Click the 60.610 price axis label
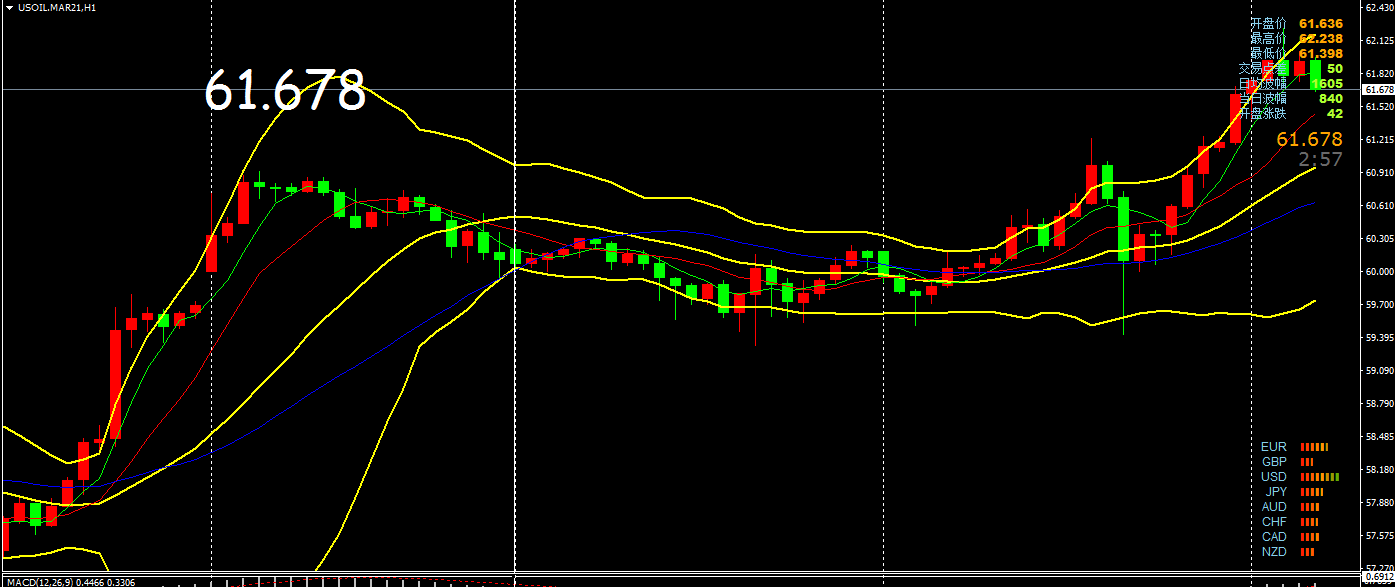Screen dimensions: 1395x587 (1379, 206)
